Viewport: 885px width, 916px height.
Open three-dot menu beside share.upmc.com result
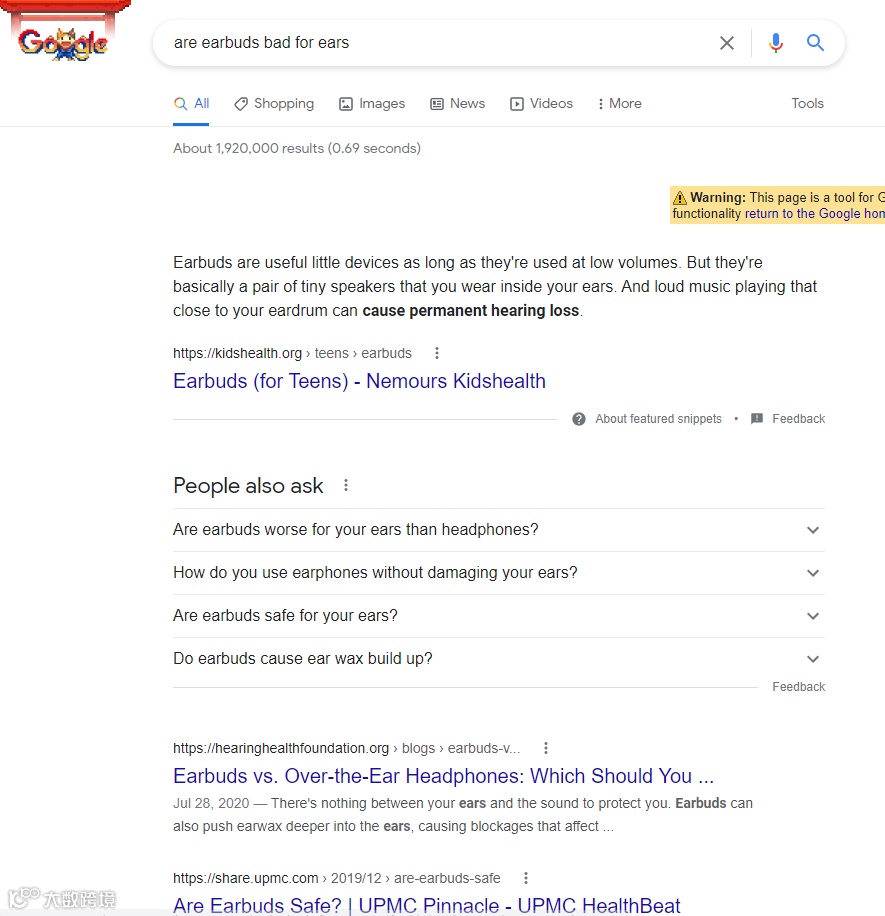click(x=526, y=878)
